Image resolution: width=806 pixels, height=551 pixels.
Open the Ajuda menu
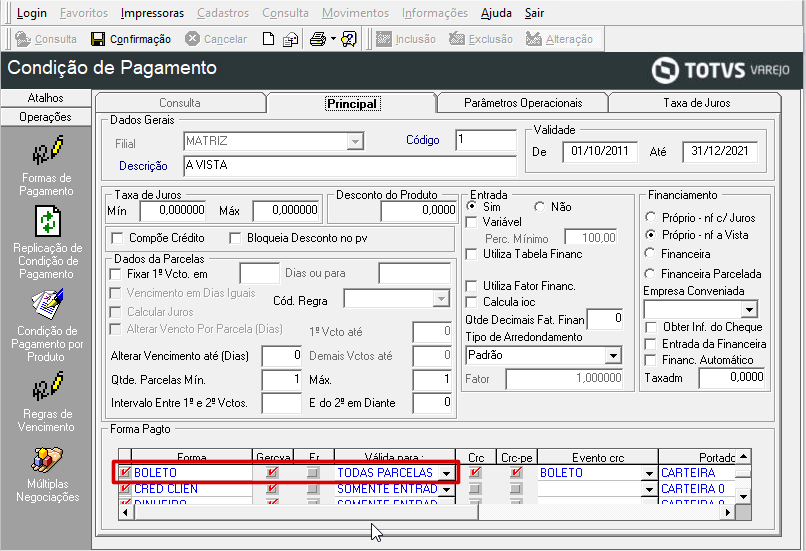tap(496, 13)
